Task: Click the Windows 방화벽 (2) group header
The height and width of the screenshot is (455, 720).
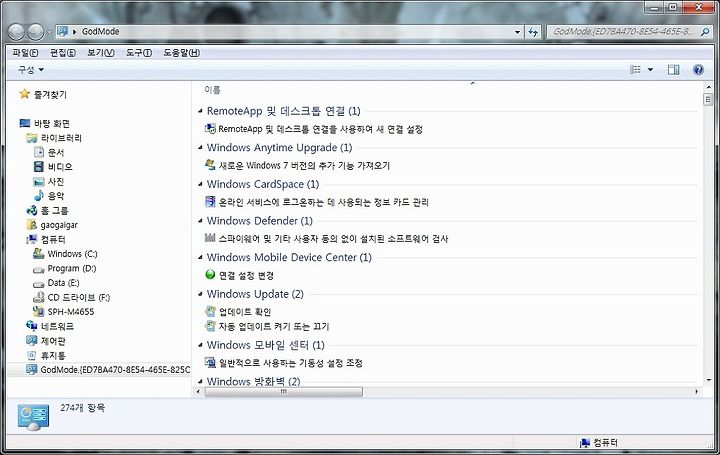Action: pyautogui.click(x=253, y=381)
